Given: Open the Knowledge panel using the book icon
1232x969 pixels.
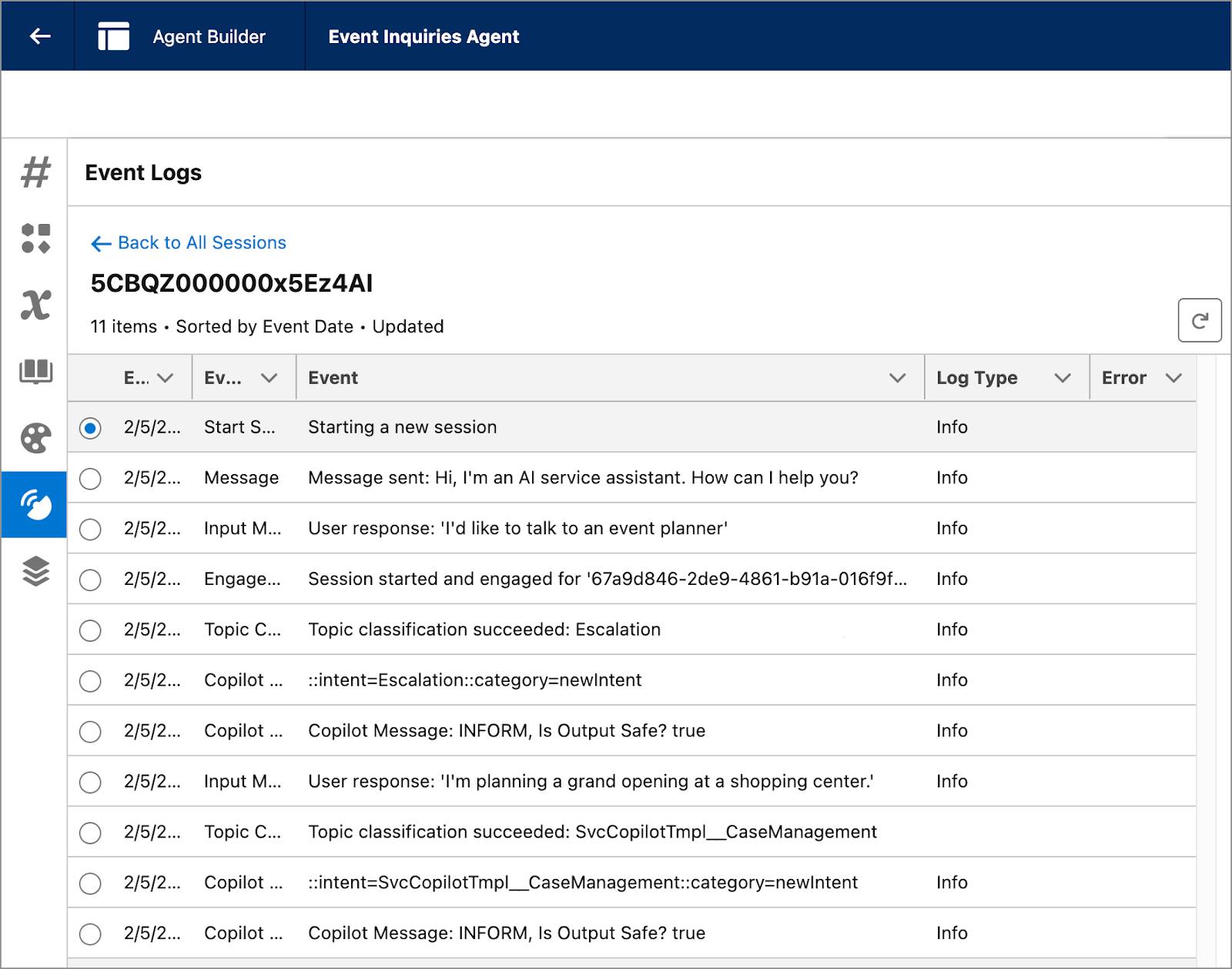Looking at the screenshot, I should coord(36,369).
